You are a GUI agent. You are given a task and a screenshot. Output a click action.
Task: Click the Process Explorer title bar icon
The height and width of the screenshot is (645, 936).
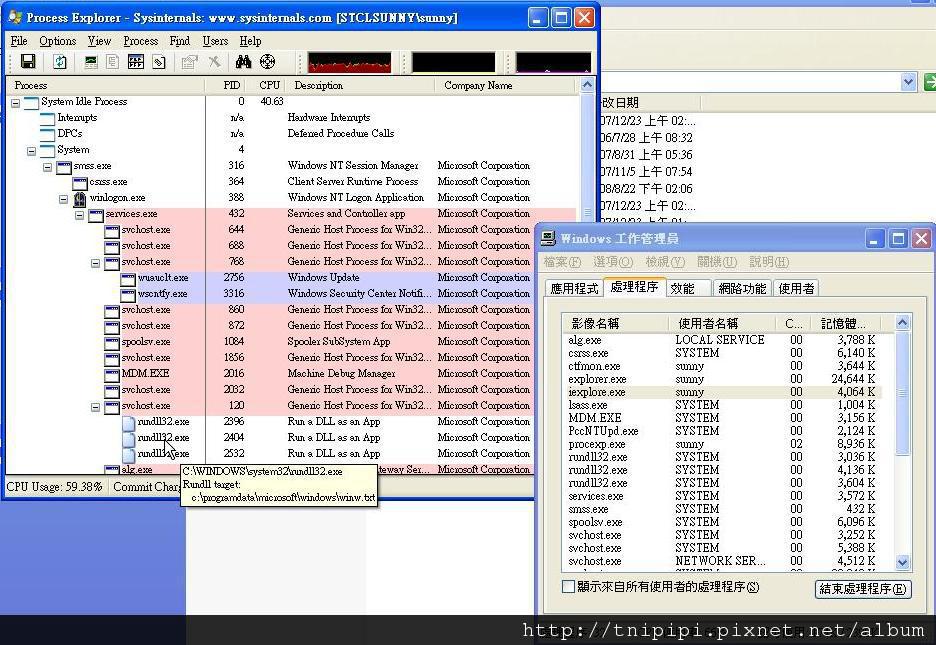(x=16, y=17)
